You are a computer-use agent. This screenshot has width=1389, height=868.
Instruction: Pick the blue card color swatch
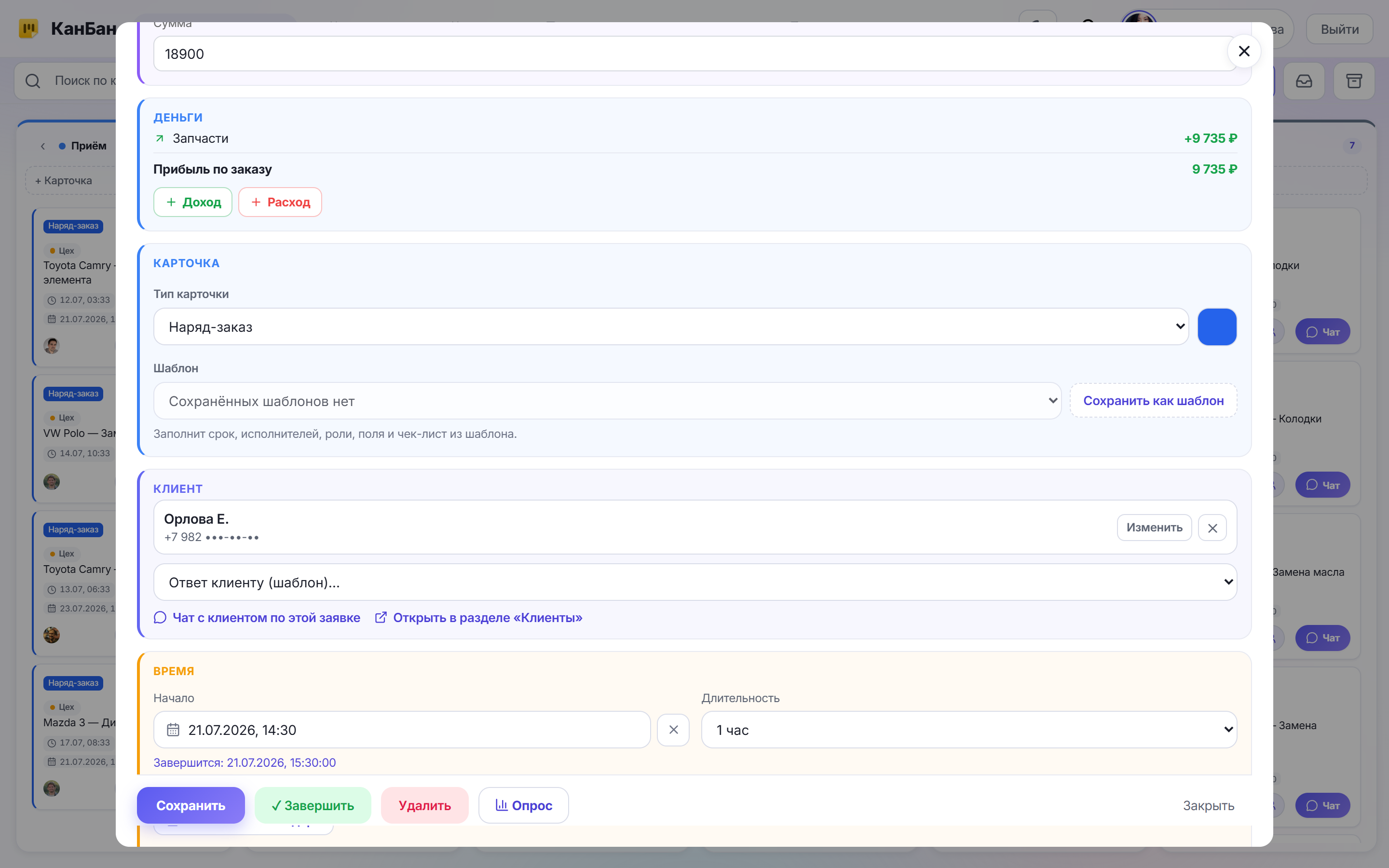point(1217,326)
